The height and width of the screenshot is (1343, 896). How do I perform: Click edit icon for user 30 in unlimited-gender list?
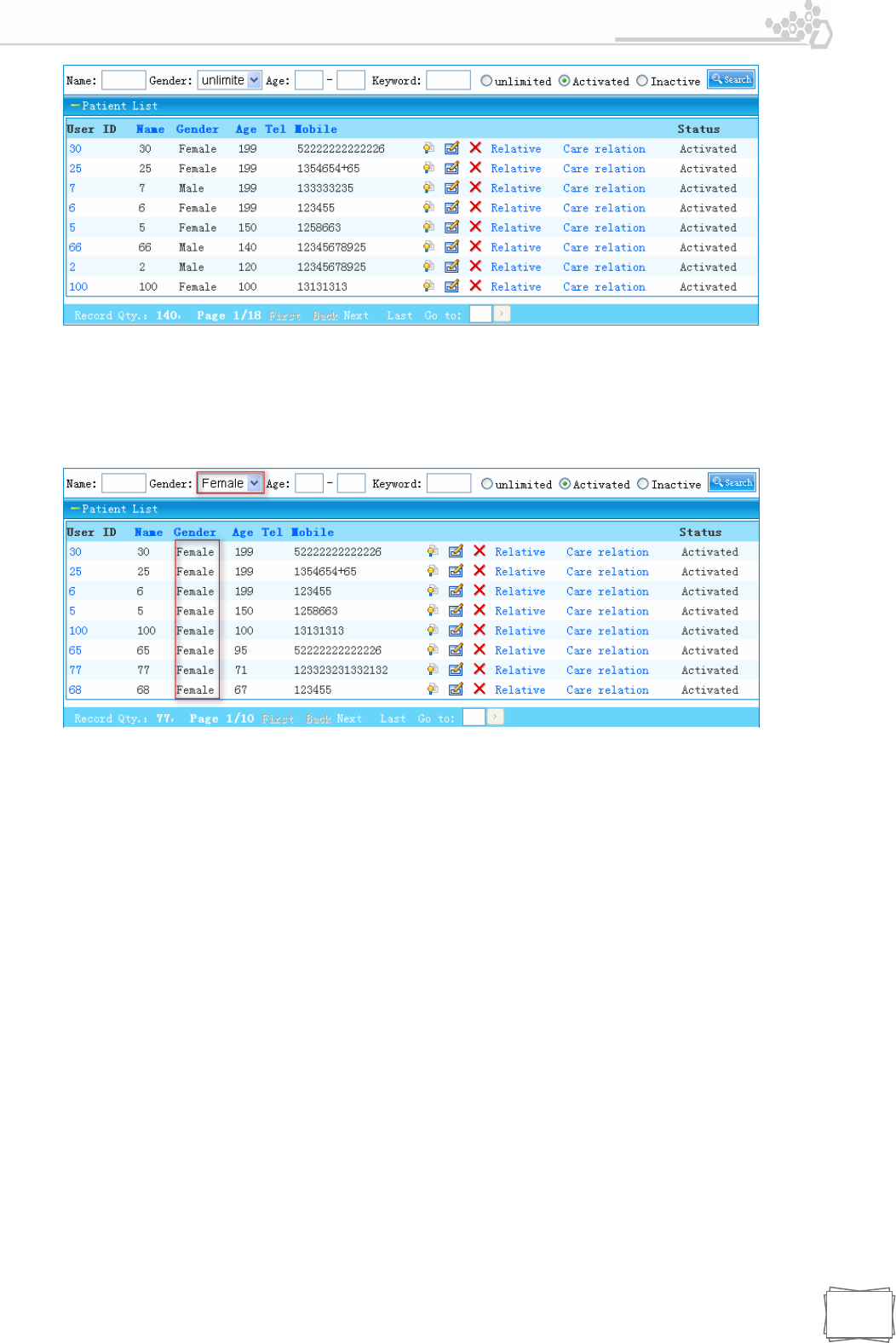[x=452, y=148]
